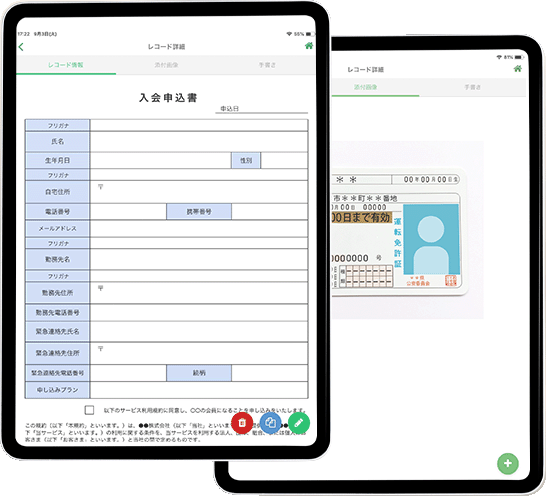Click the 17:22 status bar time
Screen dimensions: 546x496
click(x=23, y=34)
